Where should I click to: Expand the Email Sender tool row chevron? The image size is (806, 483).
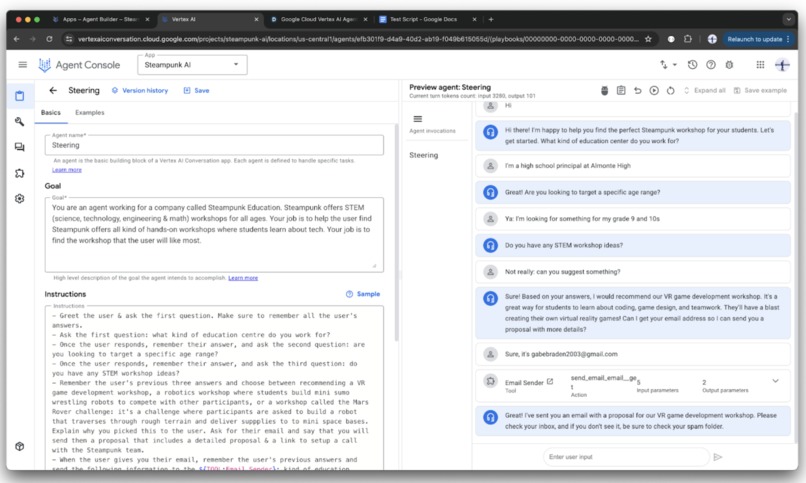click(776, 381)
